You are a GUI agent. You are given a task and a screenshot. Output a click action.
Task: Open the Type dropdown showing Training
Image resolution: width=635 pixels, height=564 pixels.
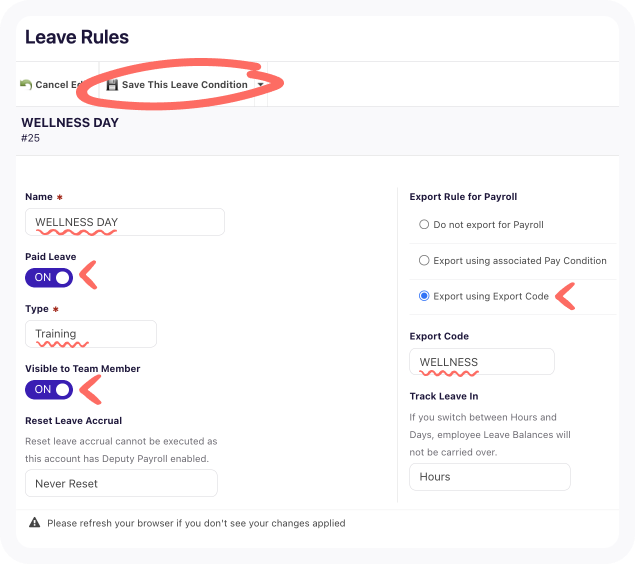click(x=91, y=334)
